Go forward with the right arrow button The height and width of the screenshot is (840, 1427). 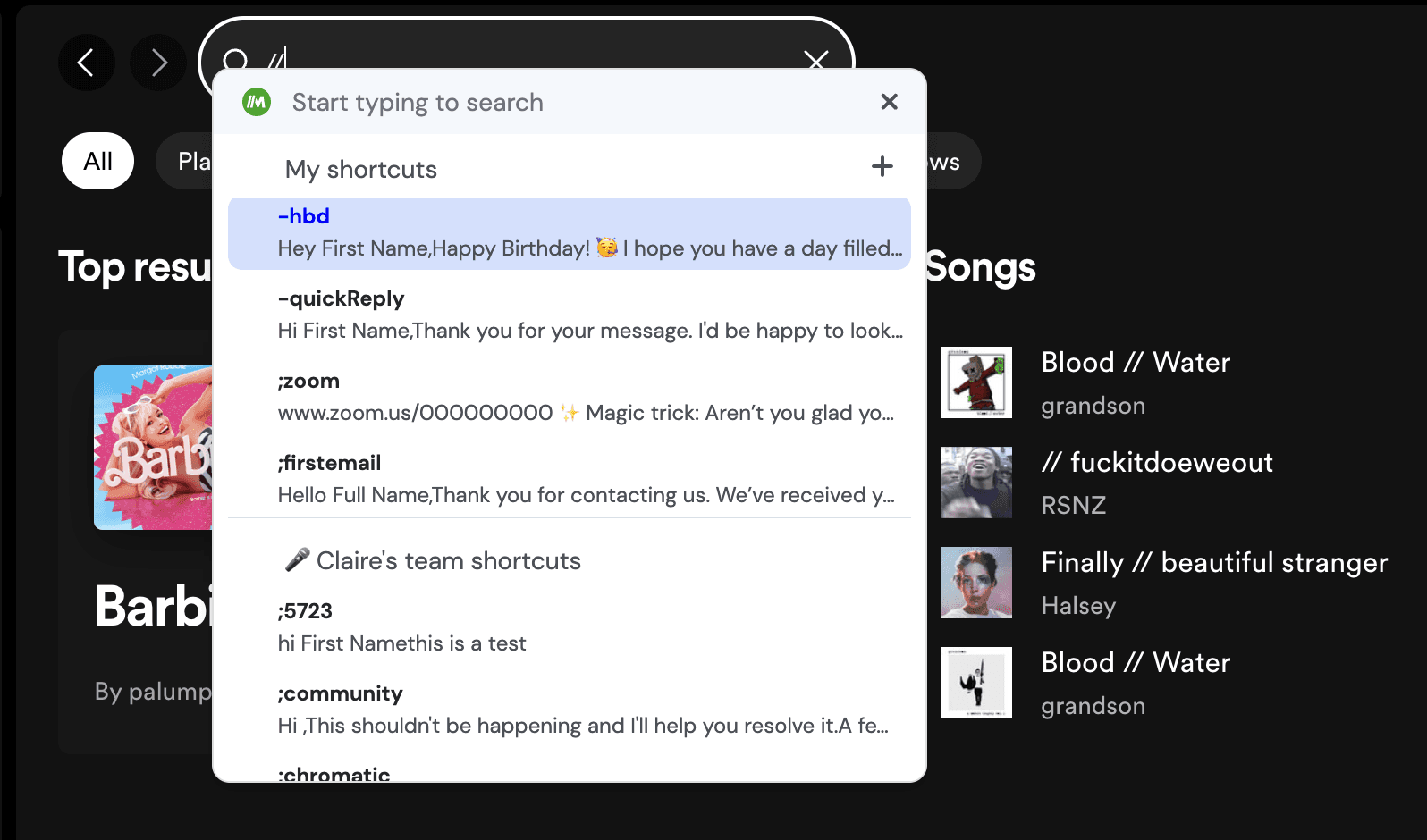158,63
